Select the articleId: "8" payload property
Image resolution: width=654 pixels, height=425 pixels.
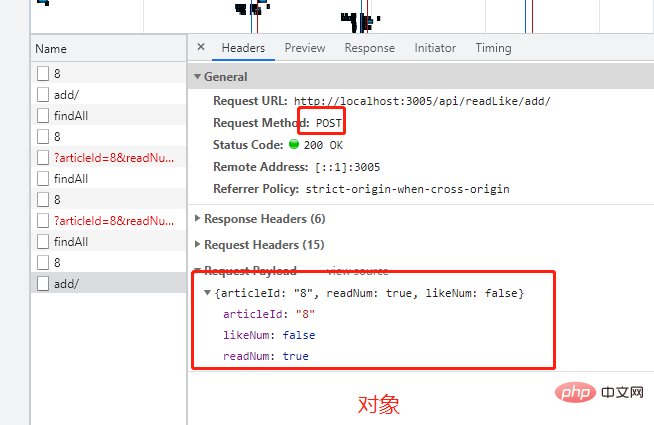click(269, 314)
